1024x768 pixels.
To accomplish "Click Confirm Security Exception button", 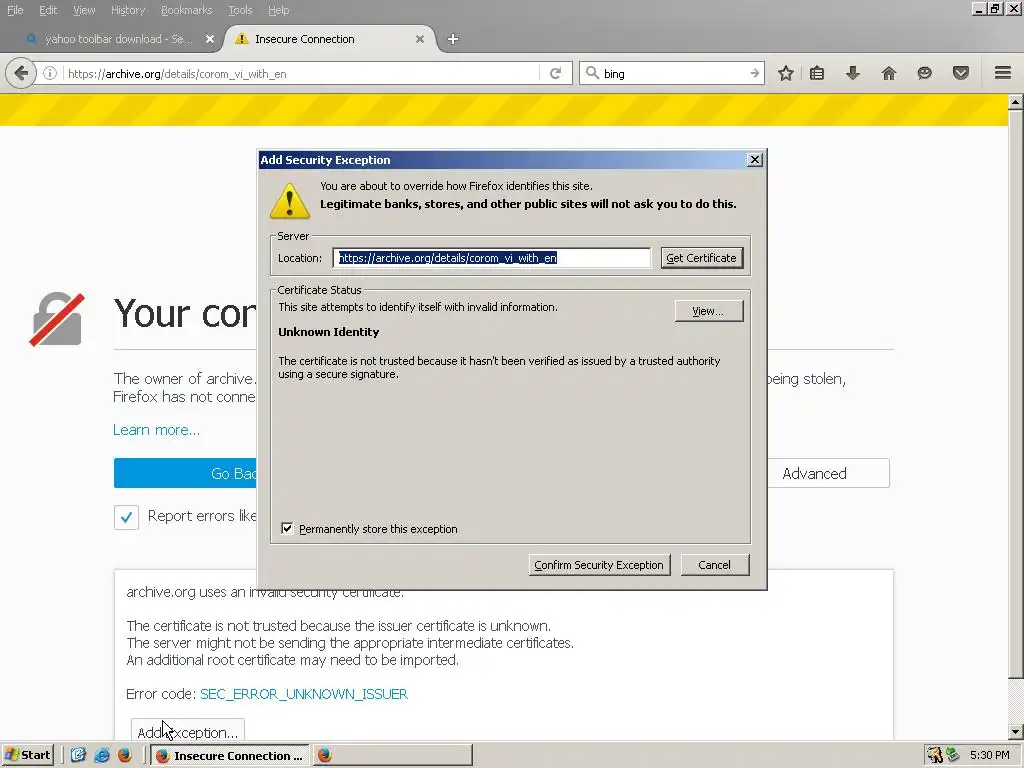I will click(599, 565).
